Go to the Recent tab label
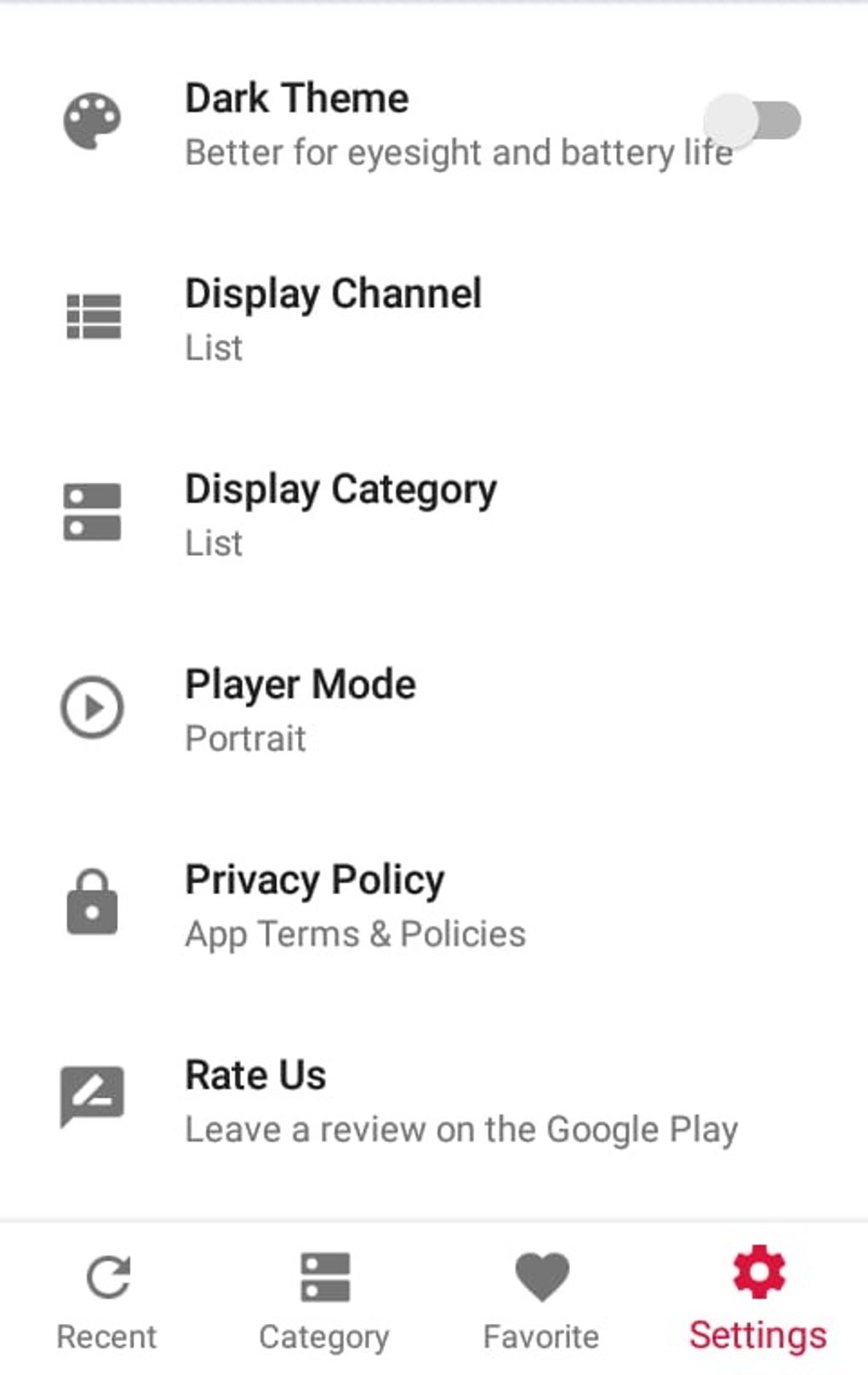 106,1337
